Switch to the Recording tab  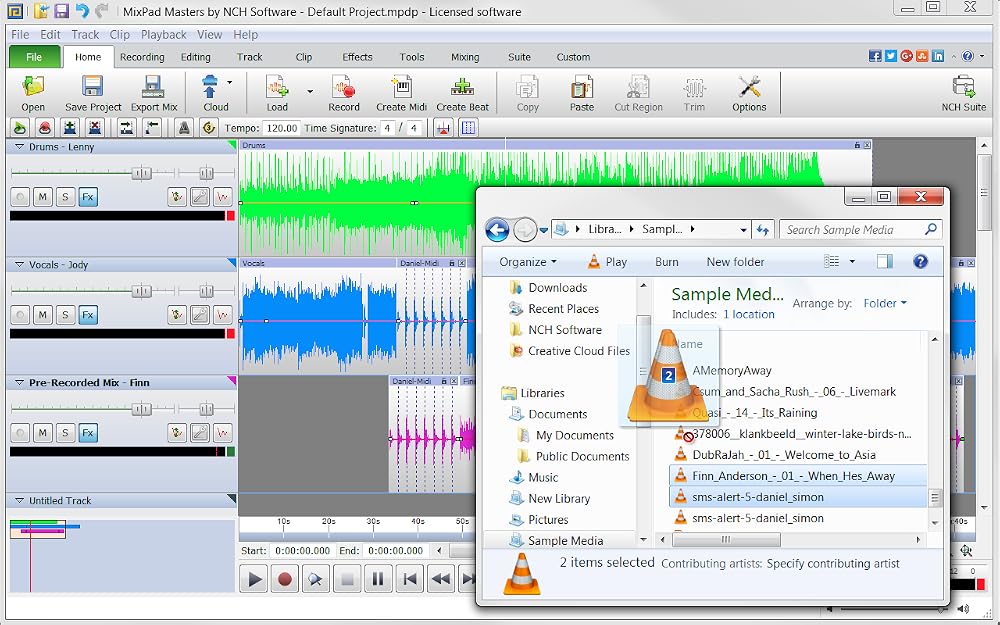142,57
